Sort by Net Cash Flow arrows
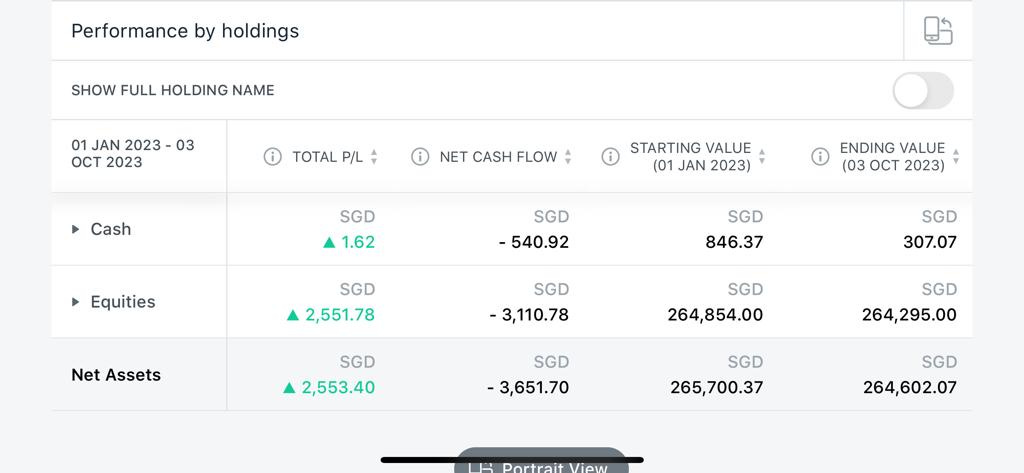The height and width of the screenshot is (473, 1024). (568, 157)
